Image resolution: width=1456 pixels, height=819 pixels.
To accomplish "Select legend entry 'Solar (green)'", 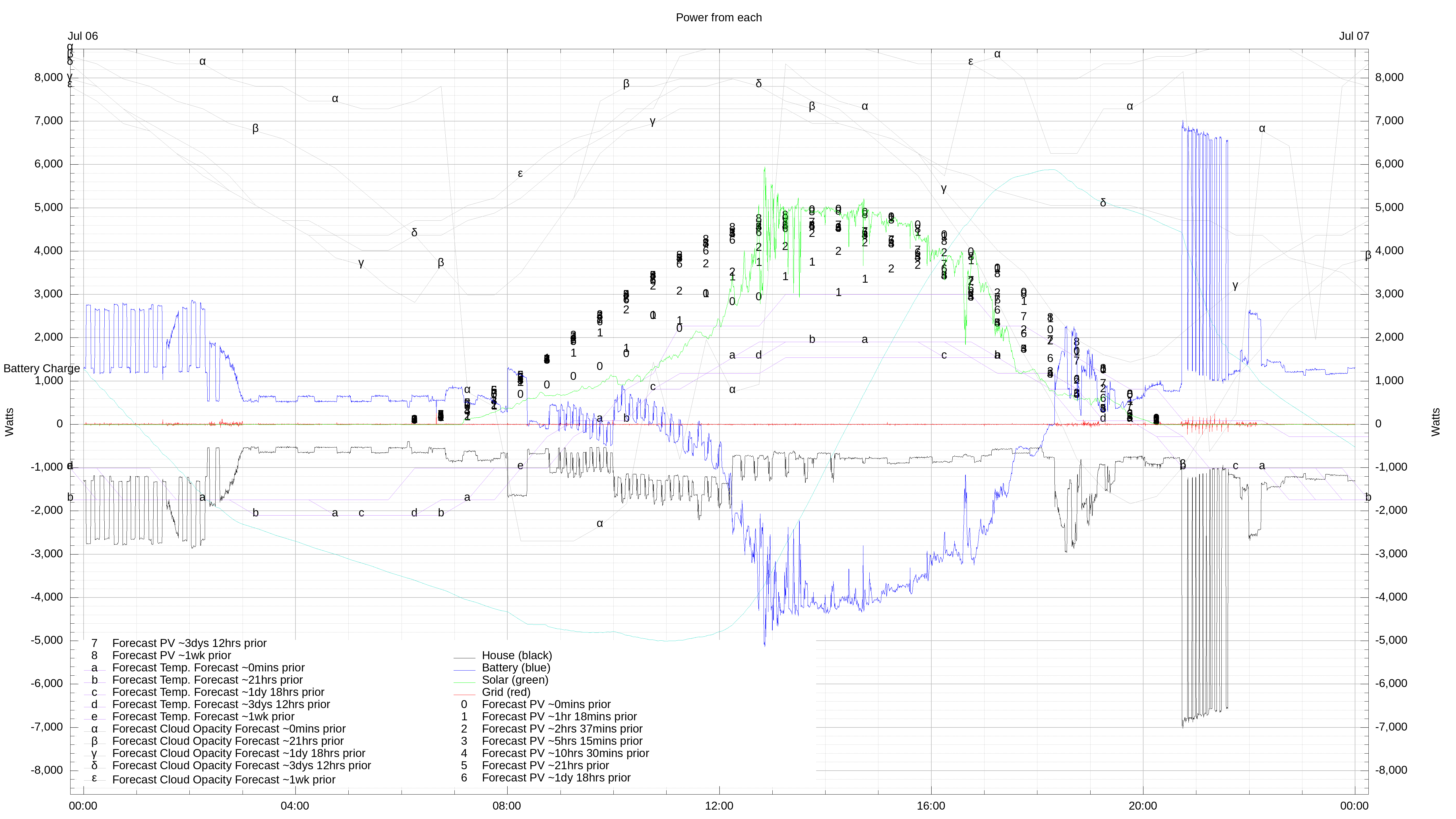I will point(515,680).
